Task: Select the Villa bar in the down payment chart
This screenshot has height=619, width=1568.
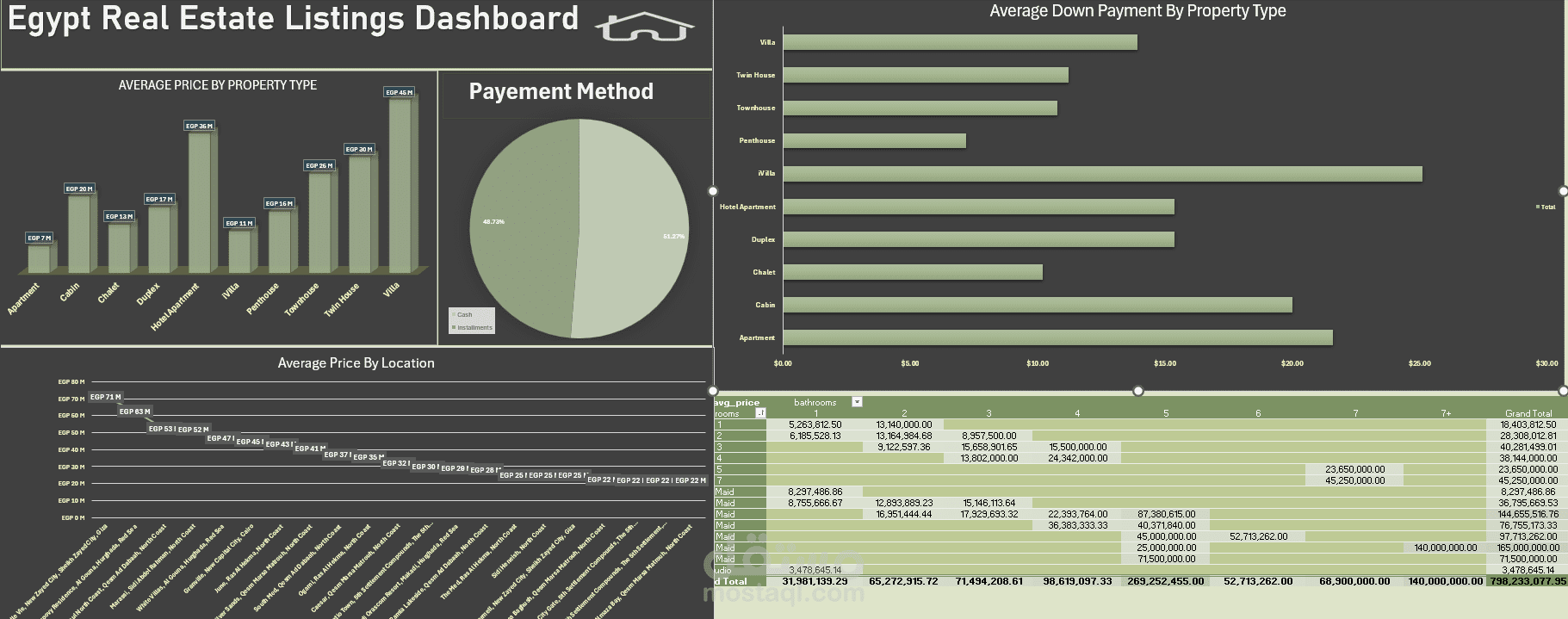Action: point(960,42)
